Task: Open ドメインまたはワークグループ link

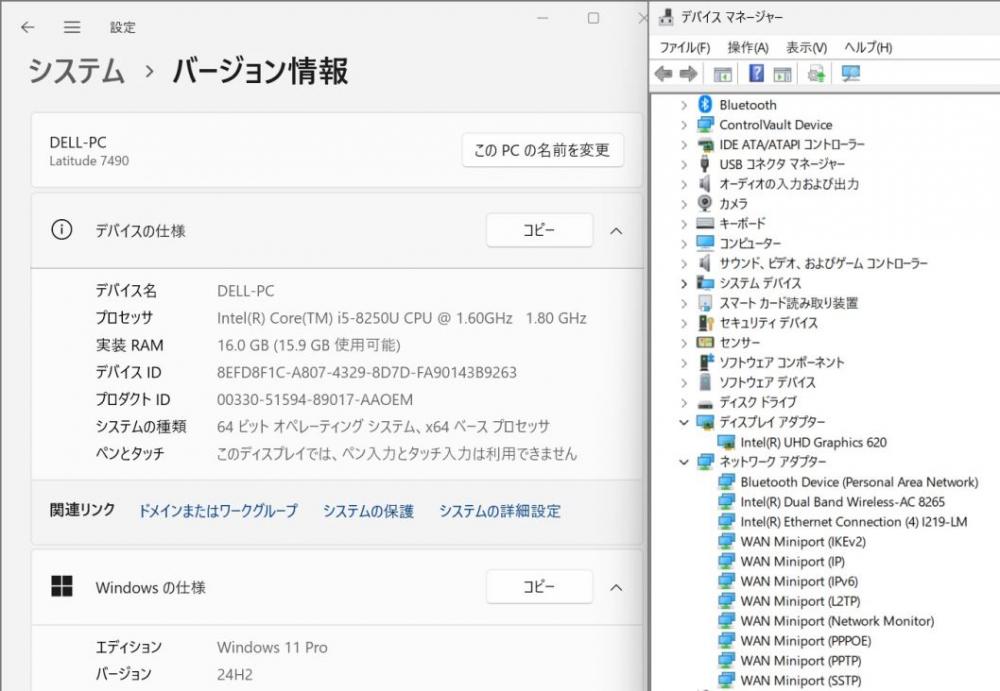Action: (218, 510)
